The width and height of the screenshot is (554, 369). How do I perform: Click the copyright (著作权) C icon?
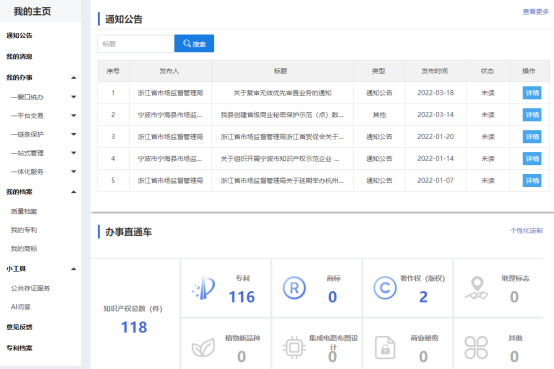pyautogui.click(x=385, y=288)
